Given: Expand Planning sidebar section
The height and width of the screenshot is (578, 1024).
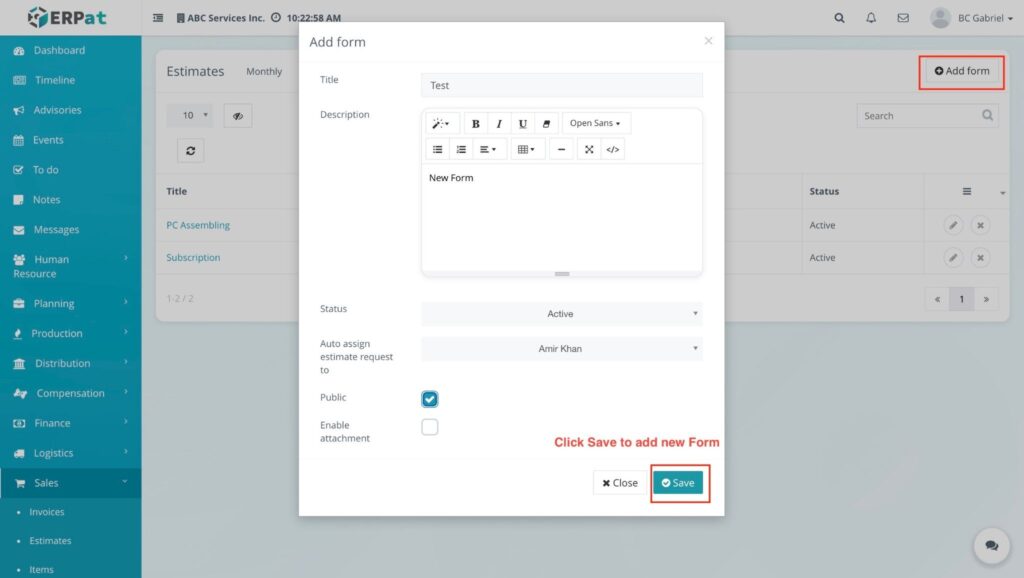Looking at the screenshot, I should pos(71,304).
